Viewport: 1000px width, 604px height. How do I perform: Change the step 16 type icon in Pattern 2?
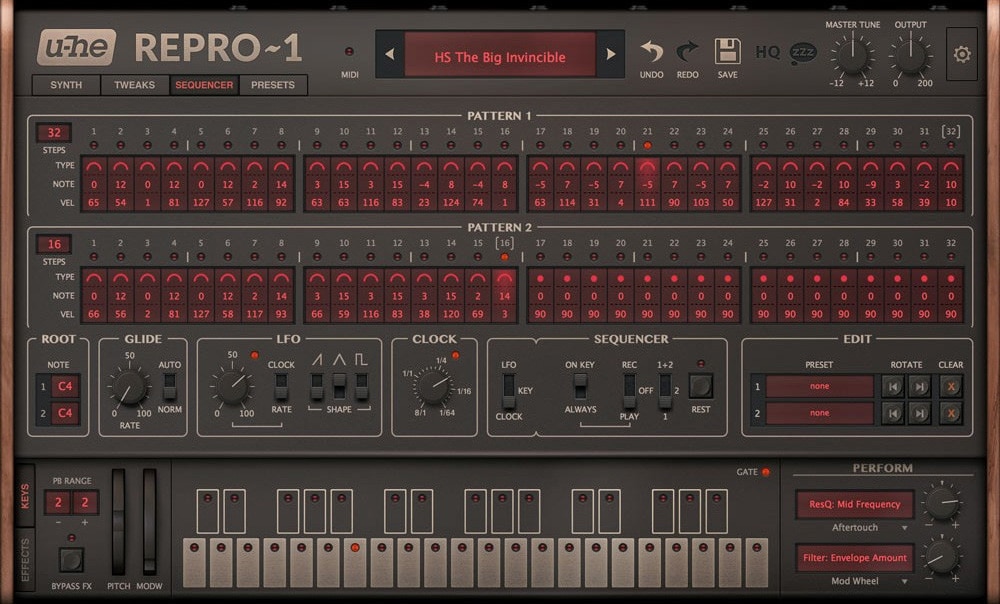click(504, 277)
